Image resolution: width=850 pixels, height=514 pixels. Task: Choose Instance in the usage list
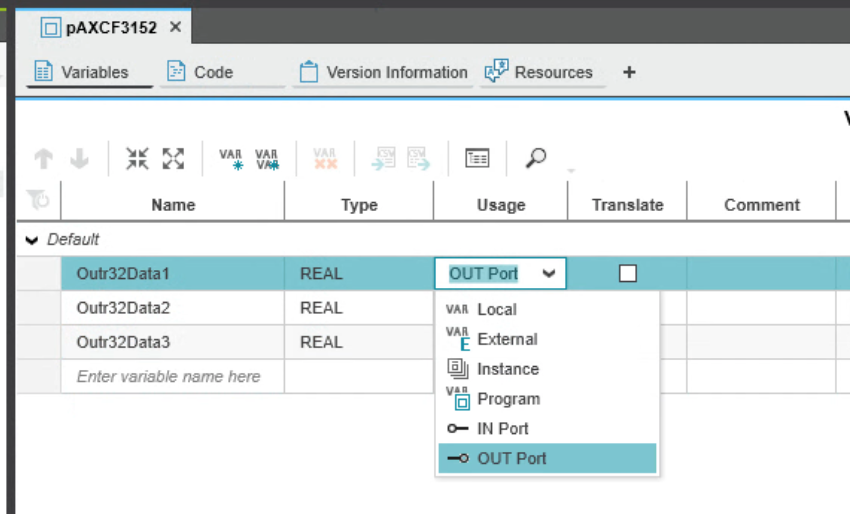547,369
